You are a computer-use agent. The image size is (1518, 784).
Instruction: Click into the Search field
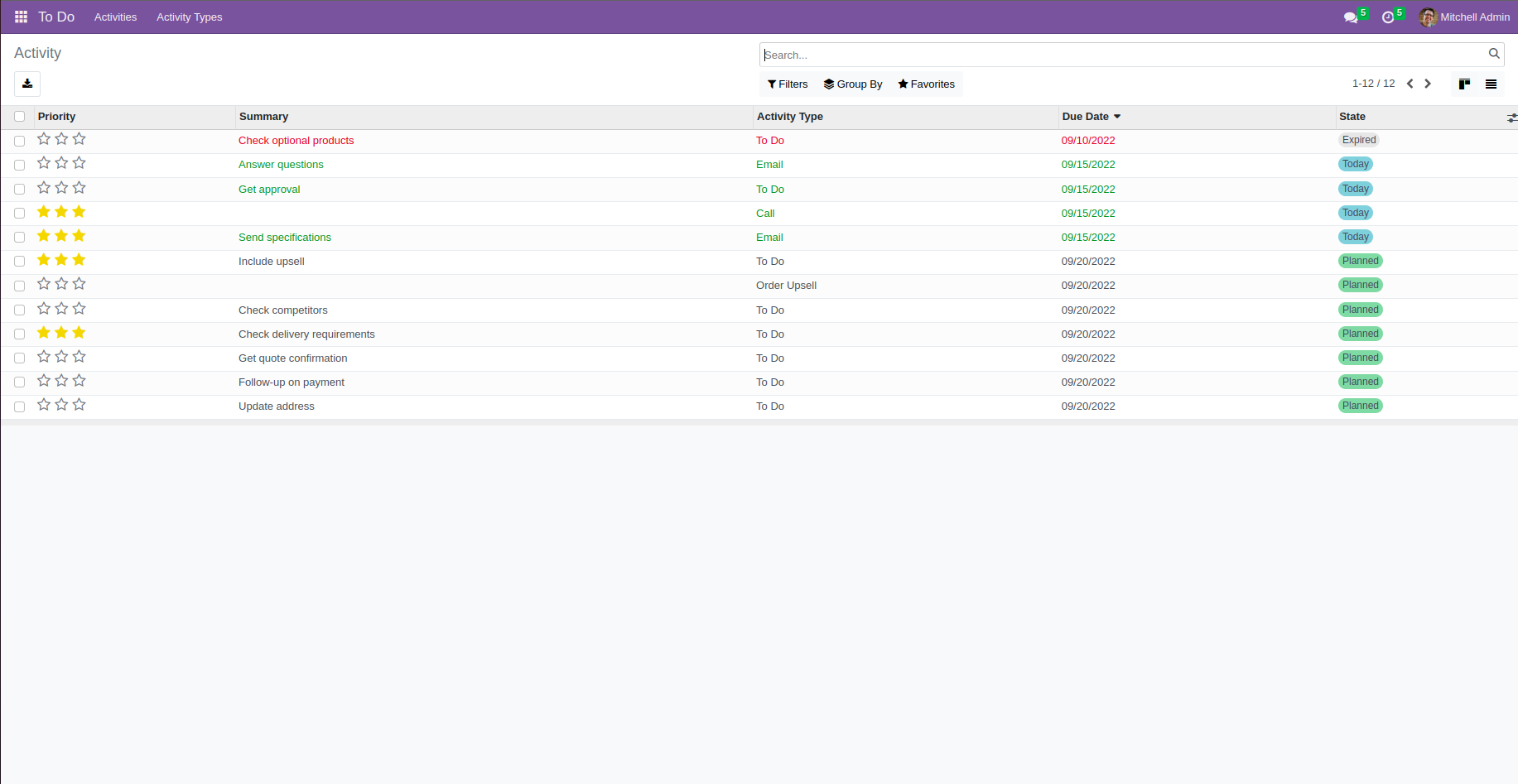(1124, 55)
